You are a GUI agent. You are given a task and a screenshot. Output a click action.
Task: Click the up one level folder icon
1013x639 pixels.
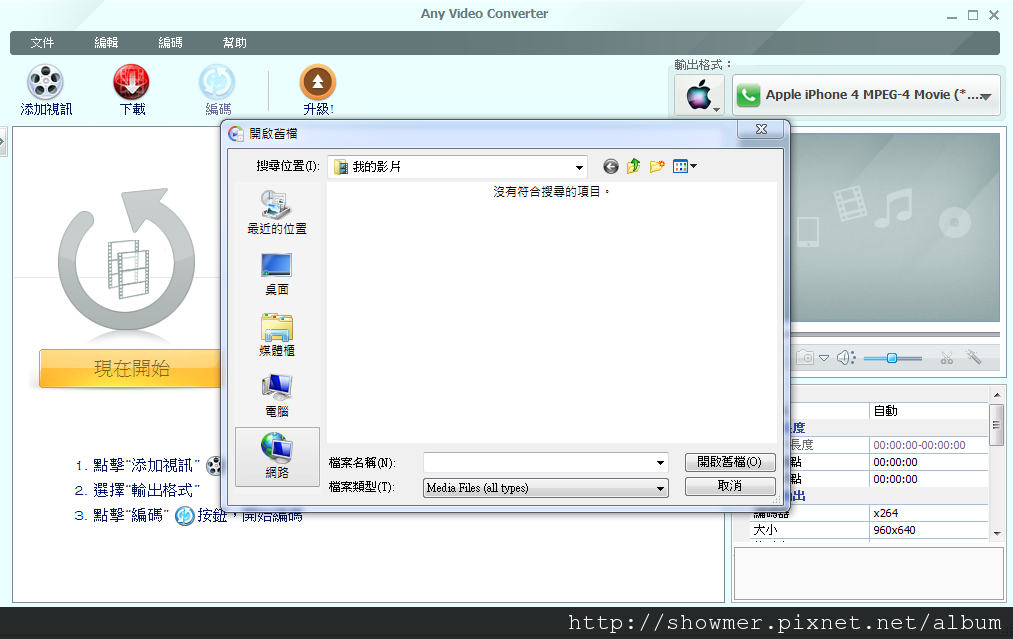[634, 167]
